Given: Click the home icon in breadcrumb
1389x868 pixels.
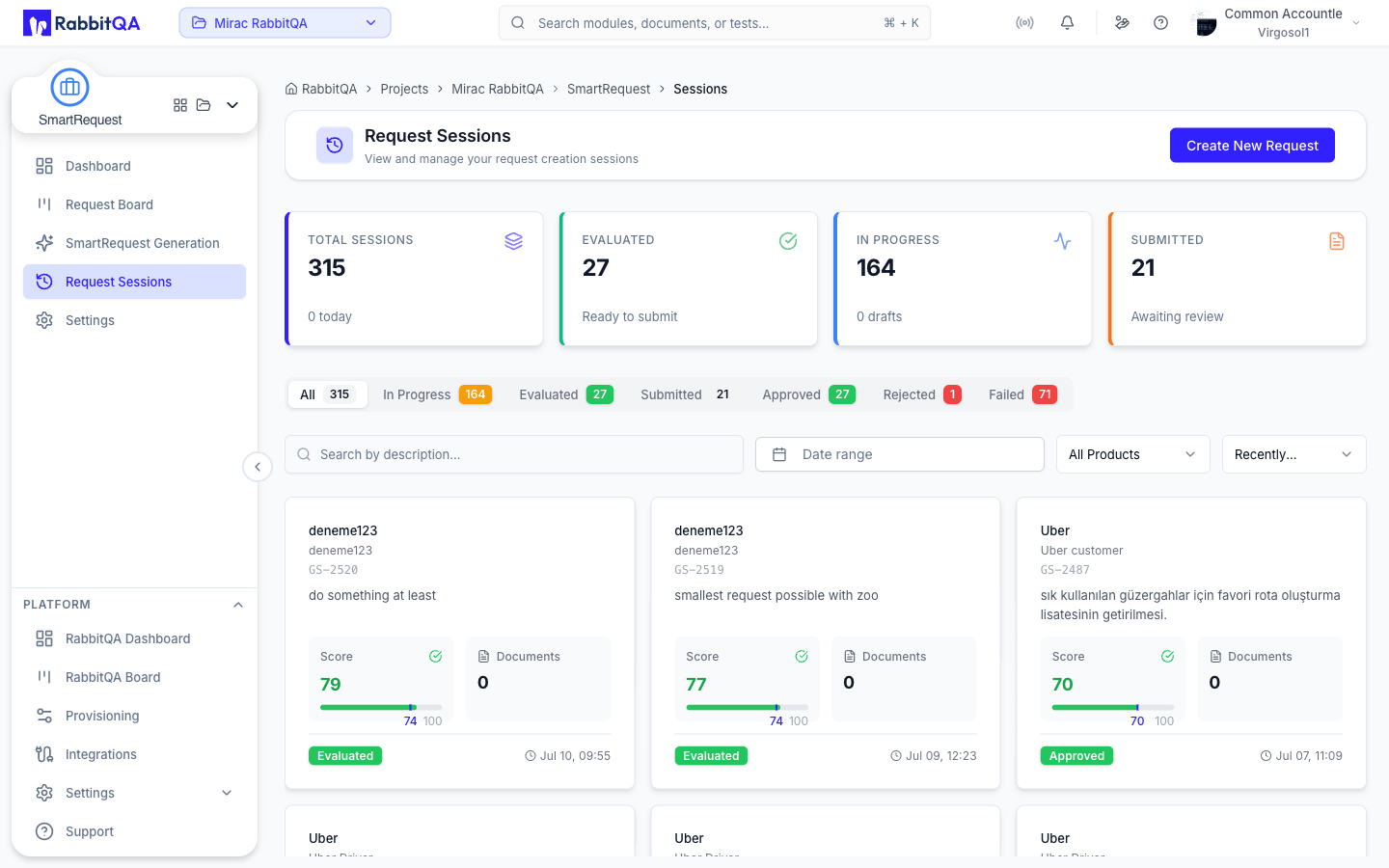Looking at the screenshot, I should click(291, 89).
